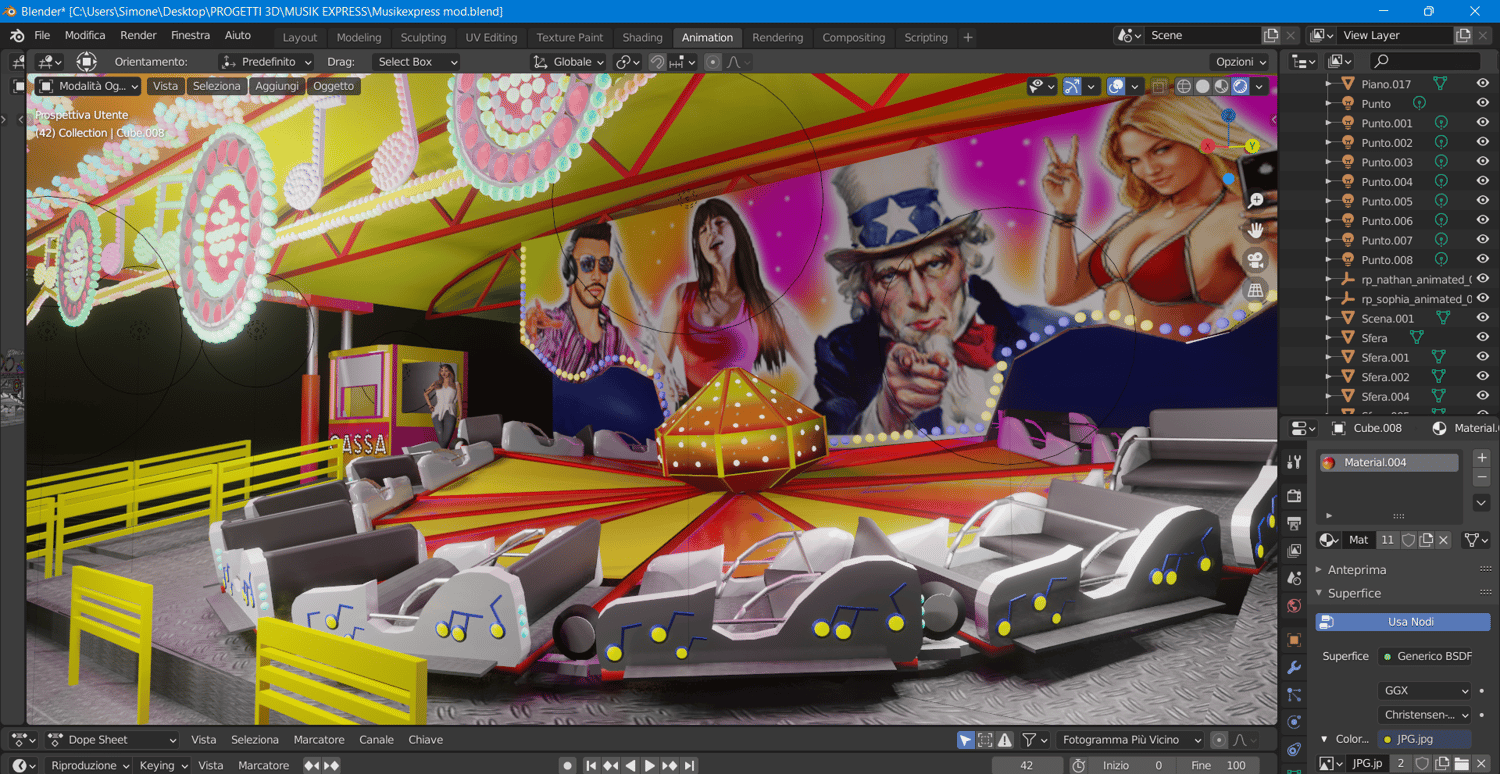The height and width of the screenshot is (774, 1500).
Task: Click the Z axis navigation gizmo handle
Action: [x=1228, y=116]
